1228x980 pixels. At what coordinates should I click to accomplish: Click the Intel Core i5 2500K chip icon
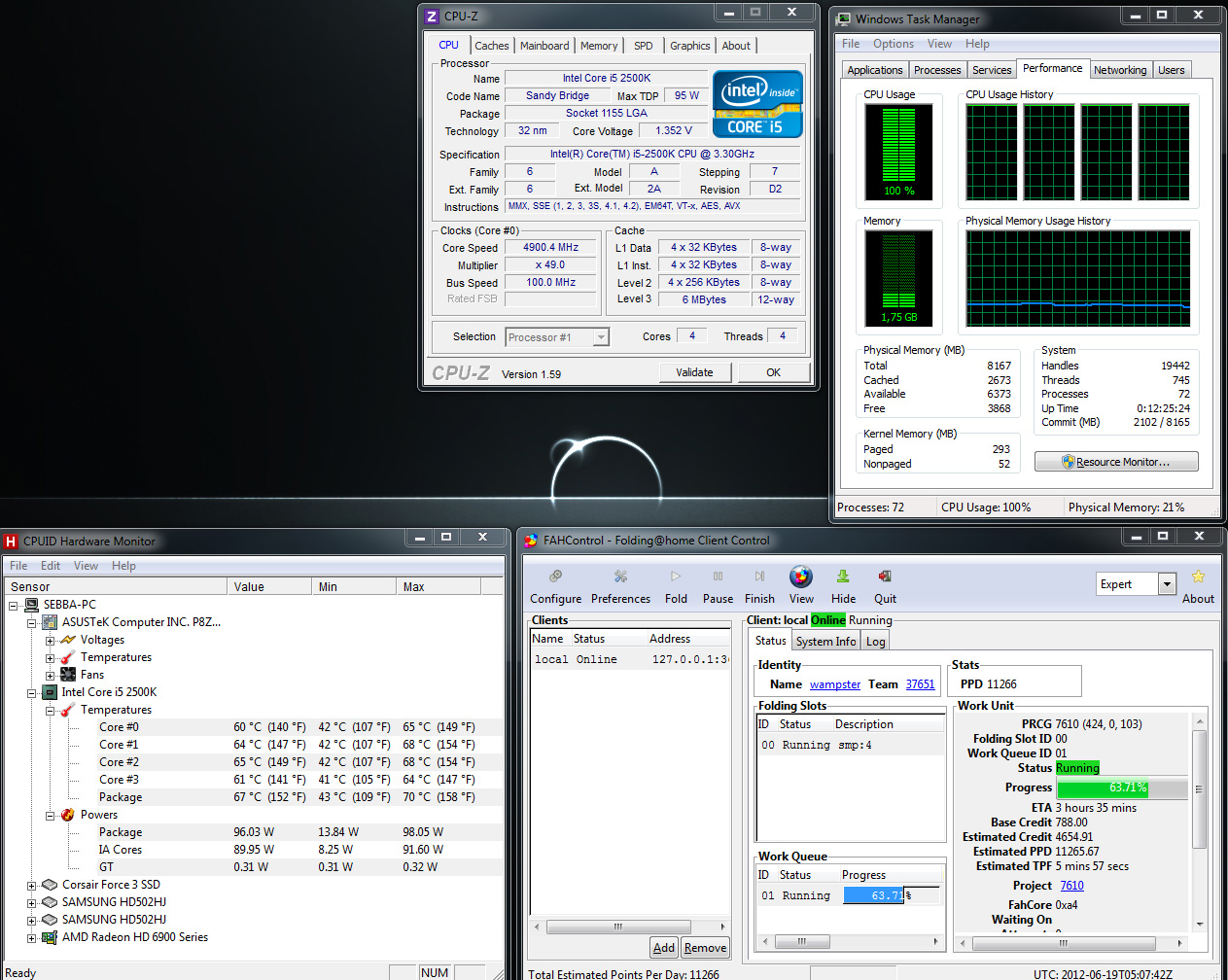tap(50, 692)
